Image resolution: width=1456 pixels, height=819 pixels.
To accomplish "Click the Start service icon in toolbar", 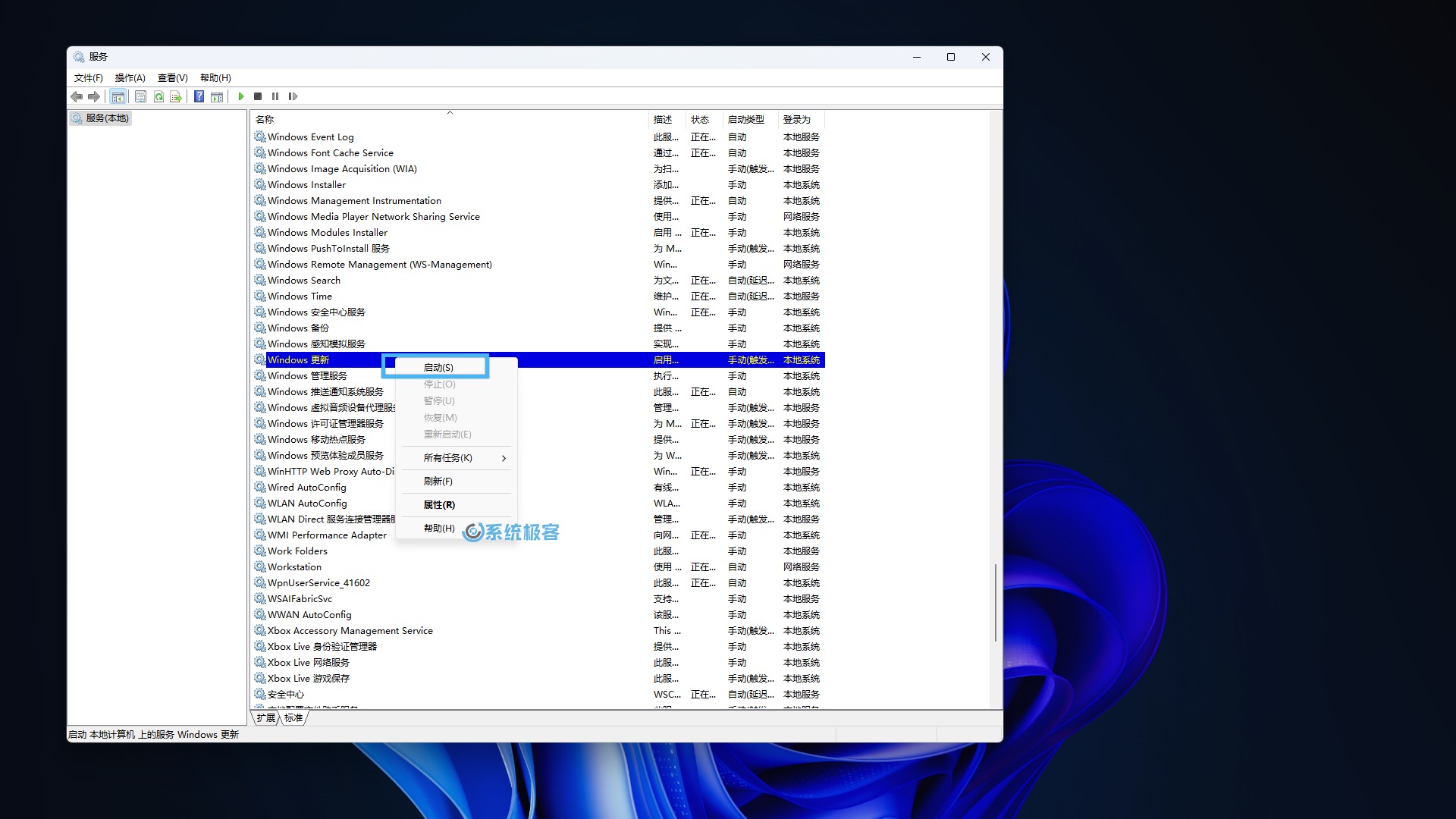I will tap(241, 96).
